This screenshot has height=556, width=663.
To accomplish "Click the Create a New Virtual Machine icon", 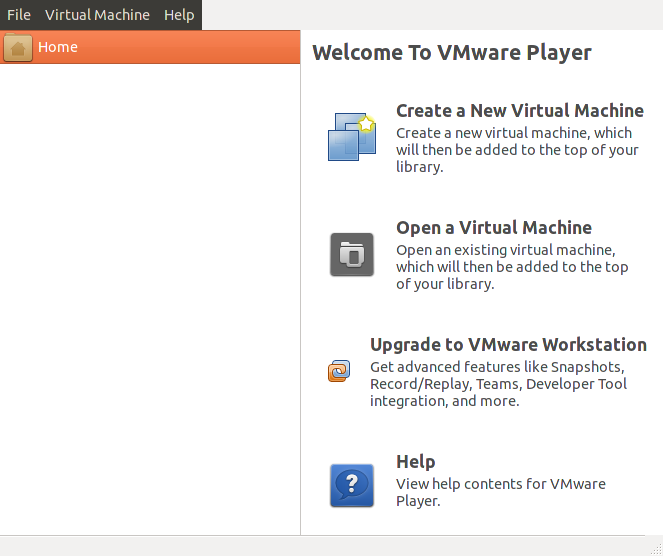I will point(351,137).
